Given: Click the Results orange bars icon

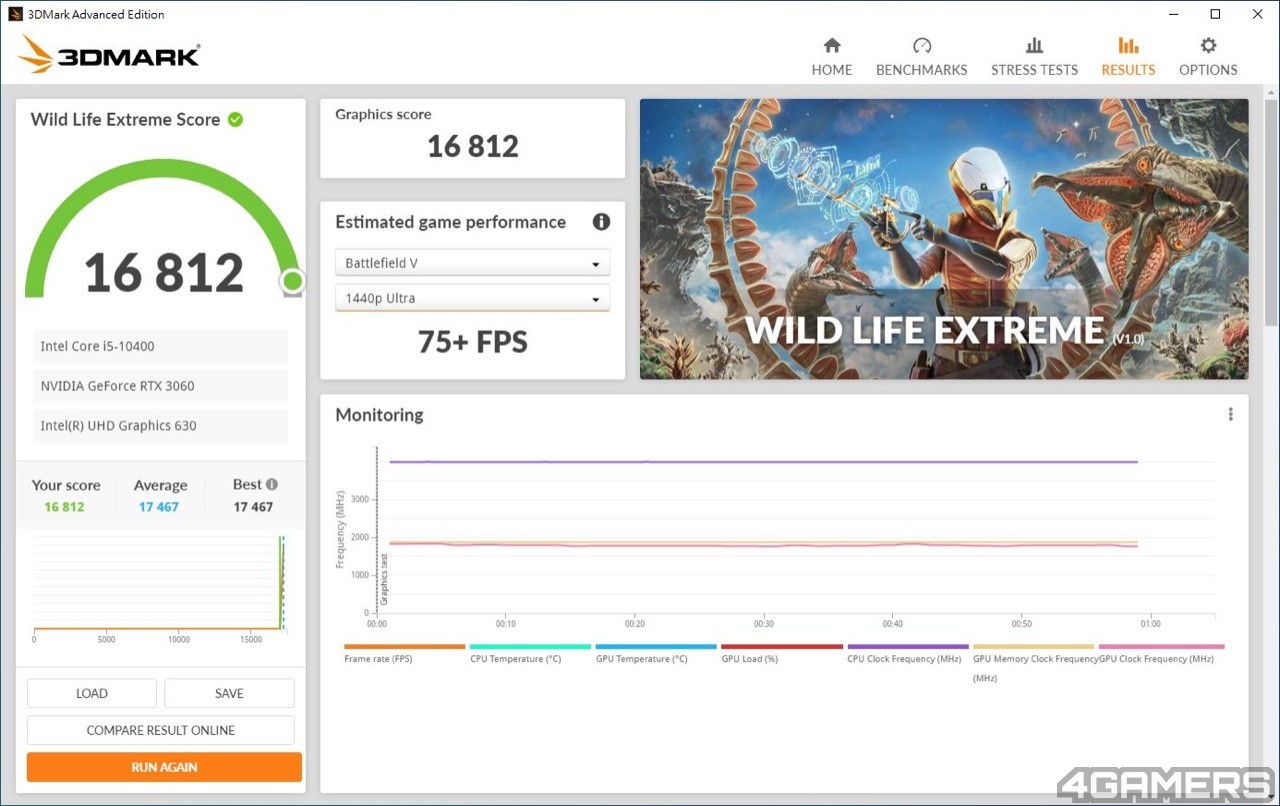Looking at the screenshot, I should tap(1128, 46).
